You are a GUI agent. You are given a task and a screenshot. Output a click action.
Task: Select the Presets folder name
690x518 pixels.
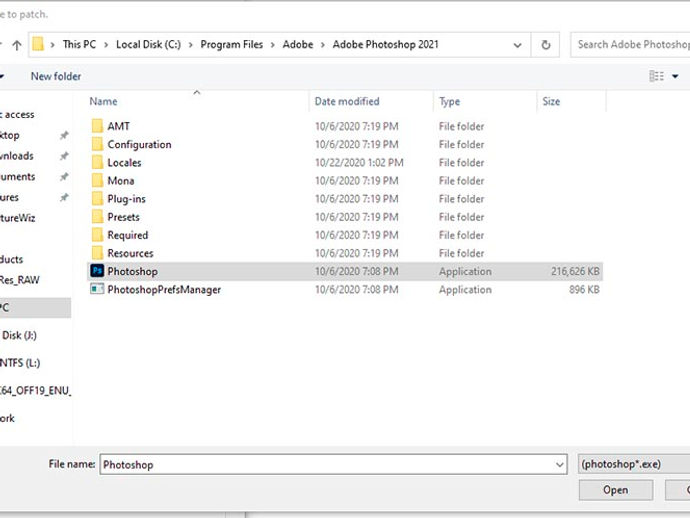123,217
